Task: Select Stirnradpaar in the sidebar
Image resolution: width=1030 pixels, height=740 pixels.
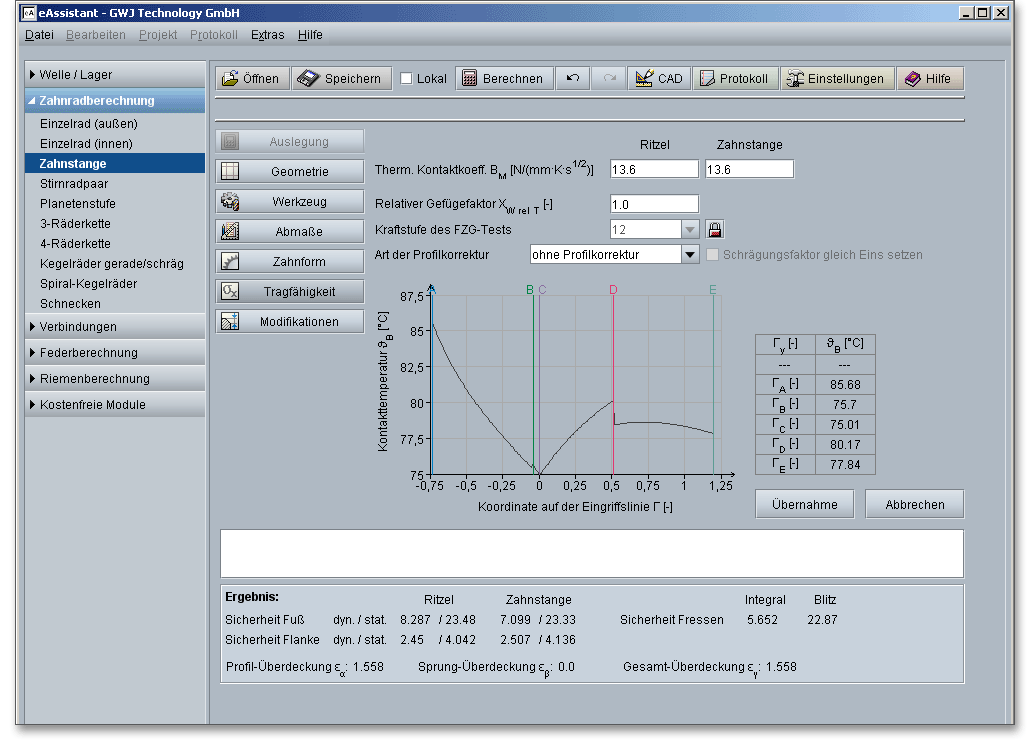Action: click(73, 184)
